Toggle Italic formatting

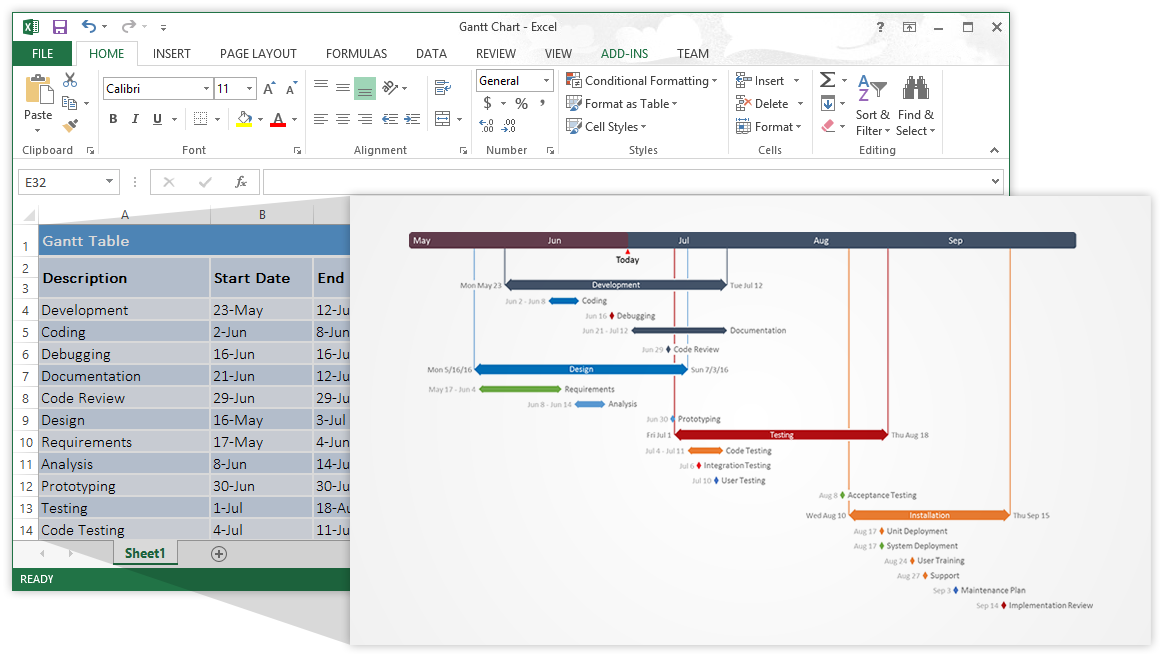pyautogui.click(x=135, y=119)
